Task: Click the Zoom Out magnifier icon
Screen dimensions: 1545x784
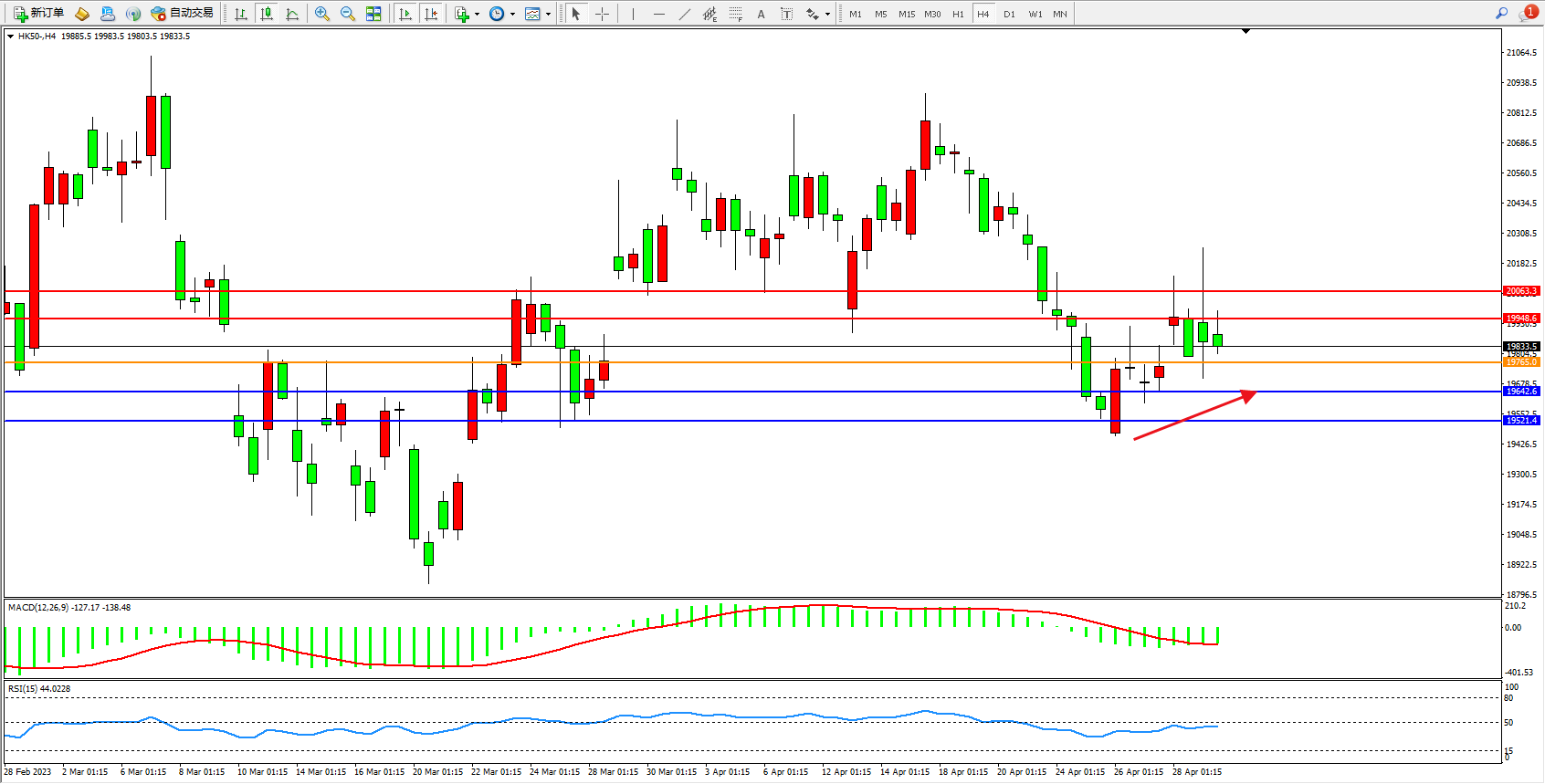Action: (348, 14)
